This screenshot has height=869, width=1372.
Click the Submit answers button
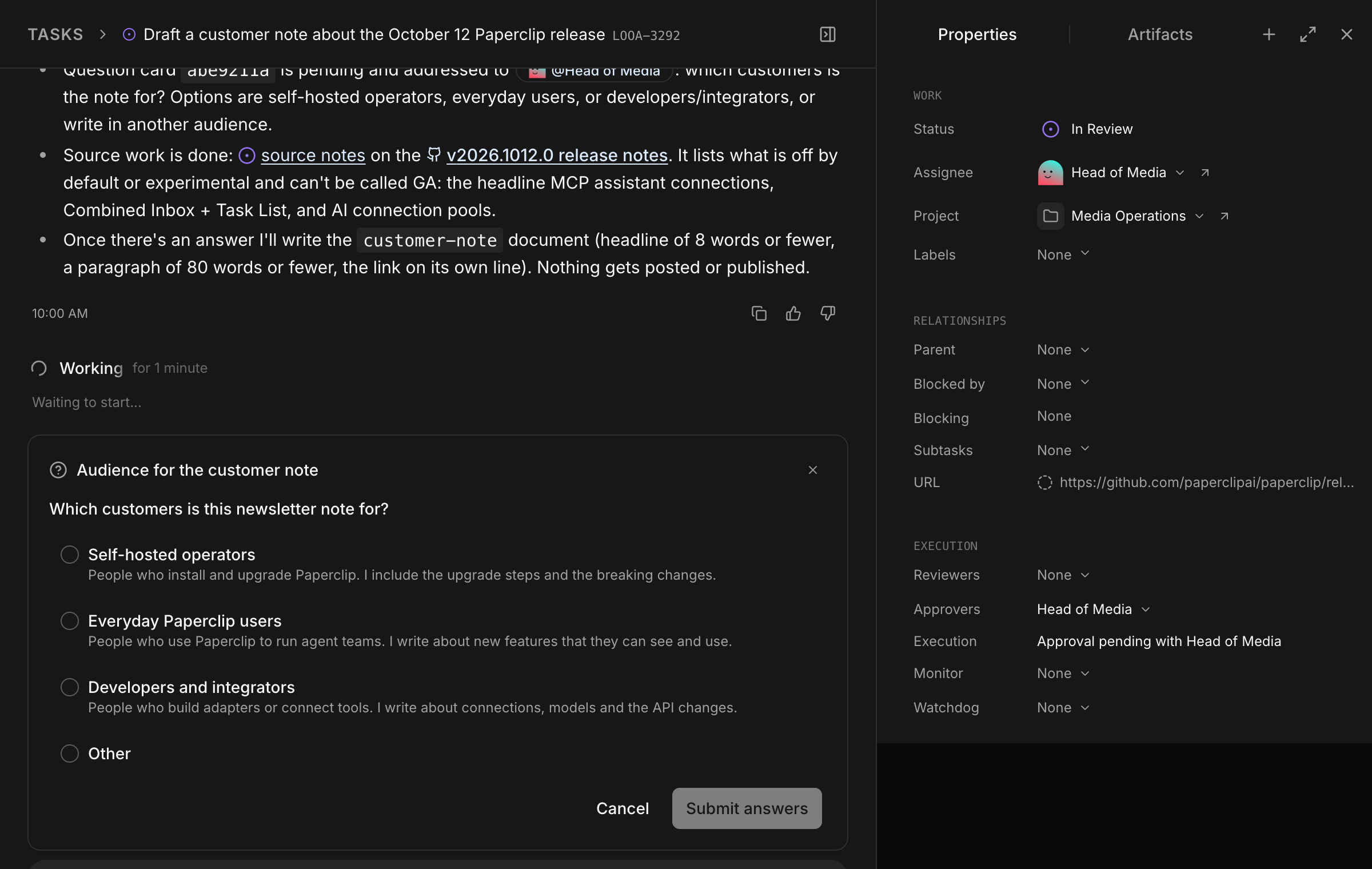tap(747, 808)
